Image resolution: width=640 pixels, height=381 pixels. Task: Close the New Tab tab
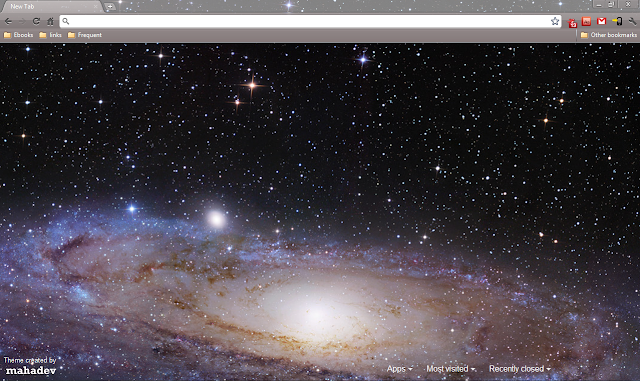click(96, 7)
